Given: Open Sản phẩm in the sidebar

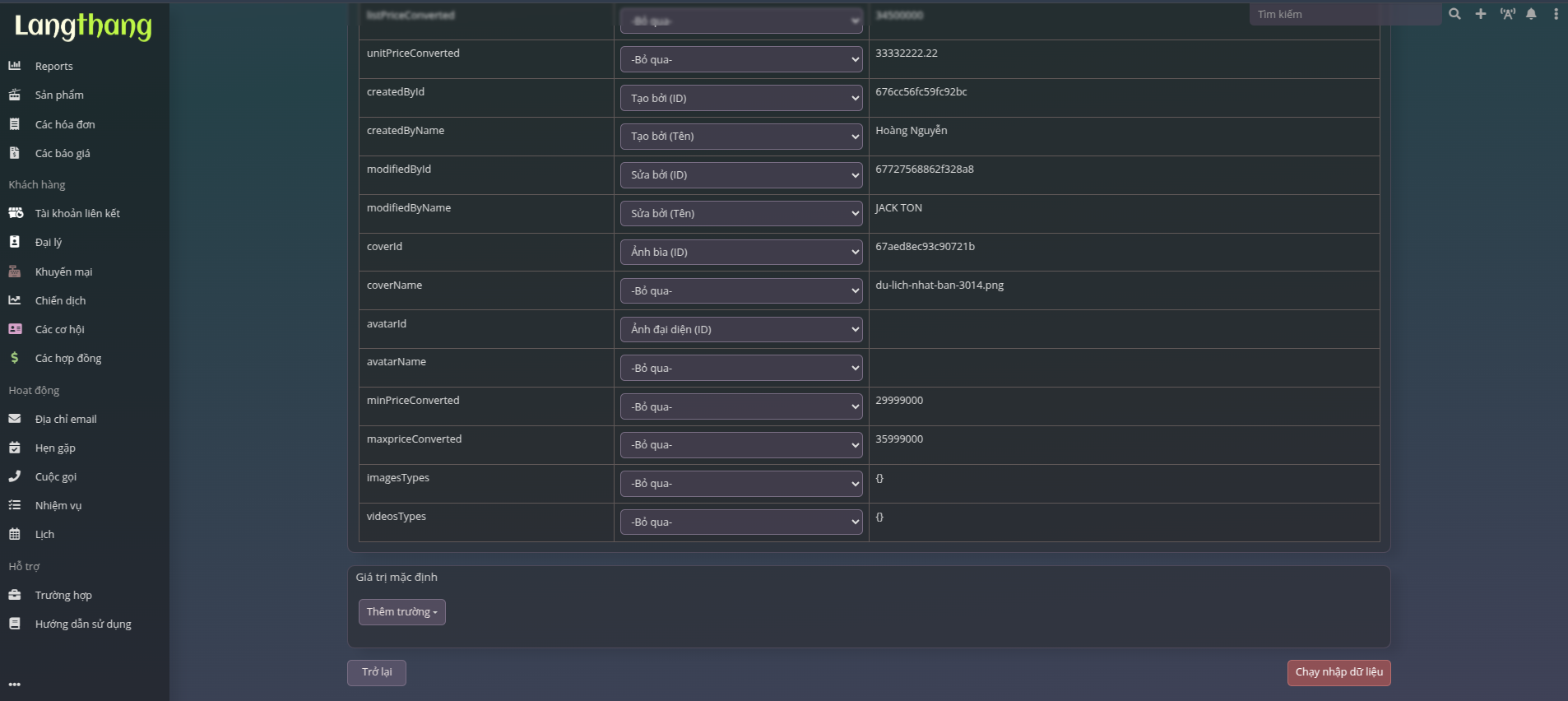Looking at the screenshot, I should point(59,95).
